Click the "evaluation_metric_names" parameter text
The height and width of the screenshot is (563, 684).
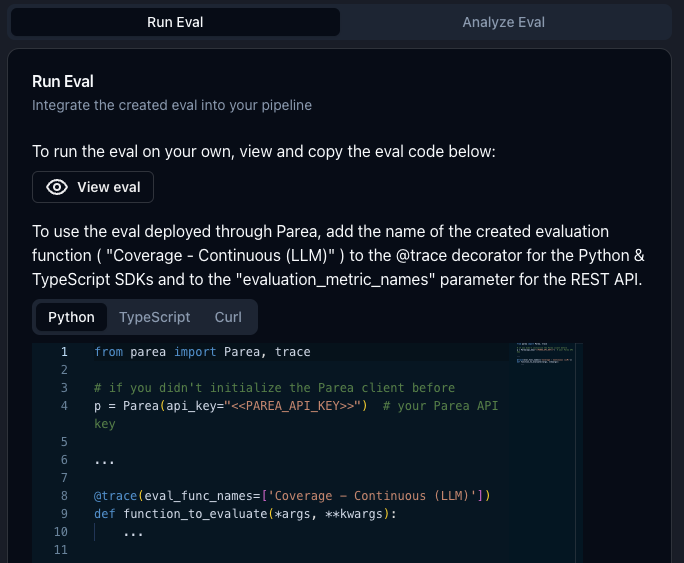[x=335, y=280]
